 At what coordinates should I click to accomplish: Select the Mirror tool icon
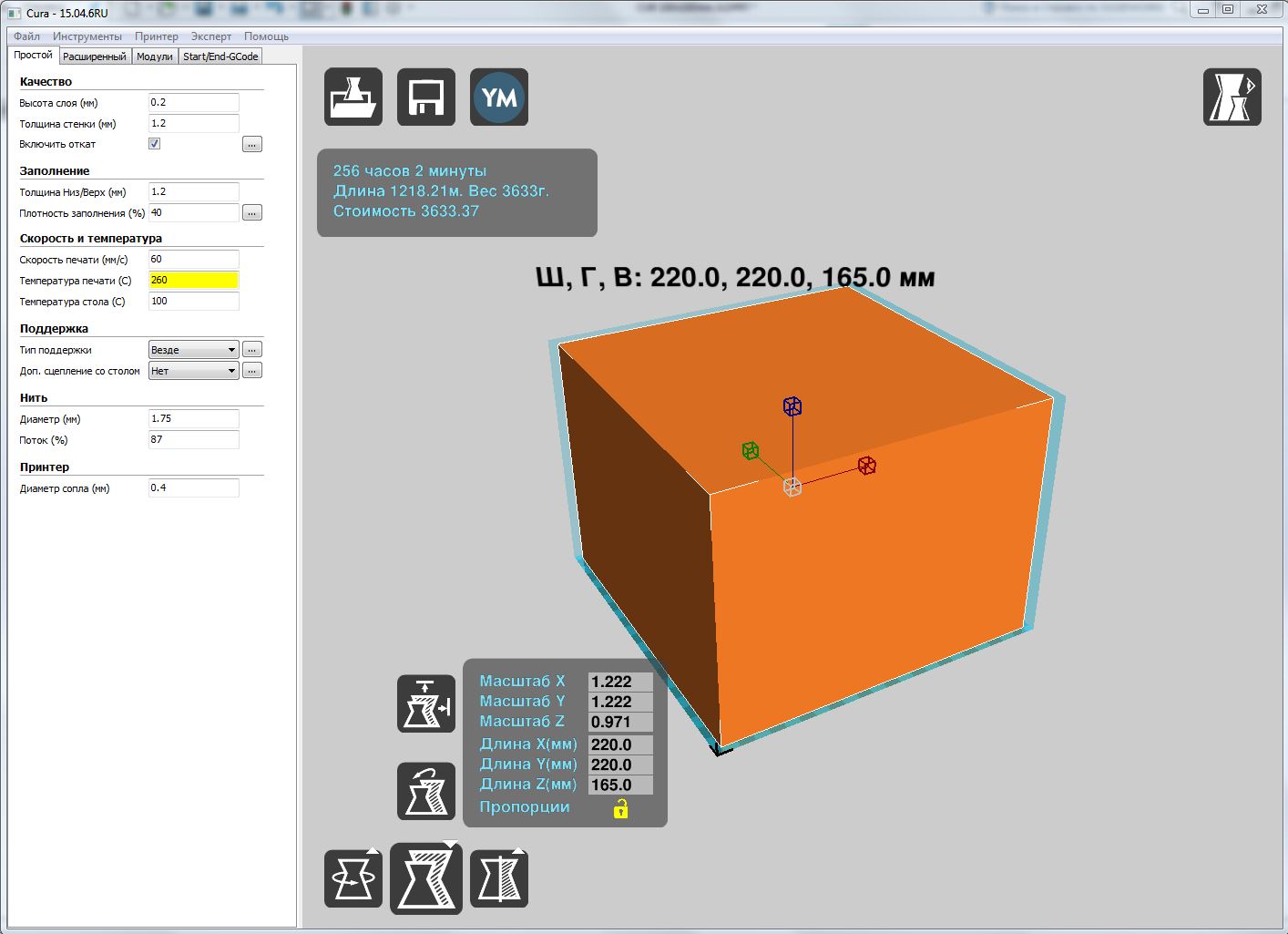(499, 878)
